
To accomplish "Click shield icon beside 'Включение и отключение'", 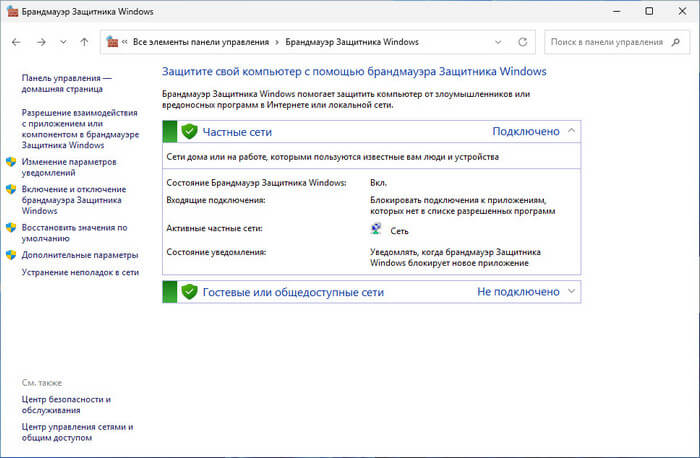I will (11, 189).
